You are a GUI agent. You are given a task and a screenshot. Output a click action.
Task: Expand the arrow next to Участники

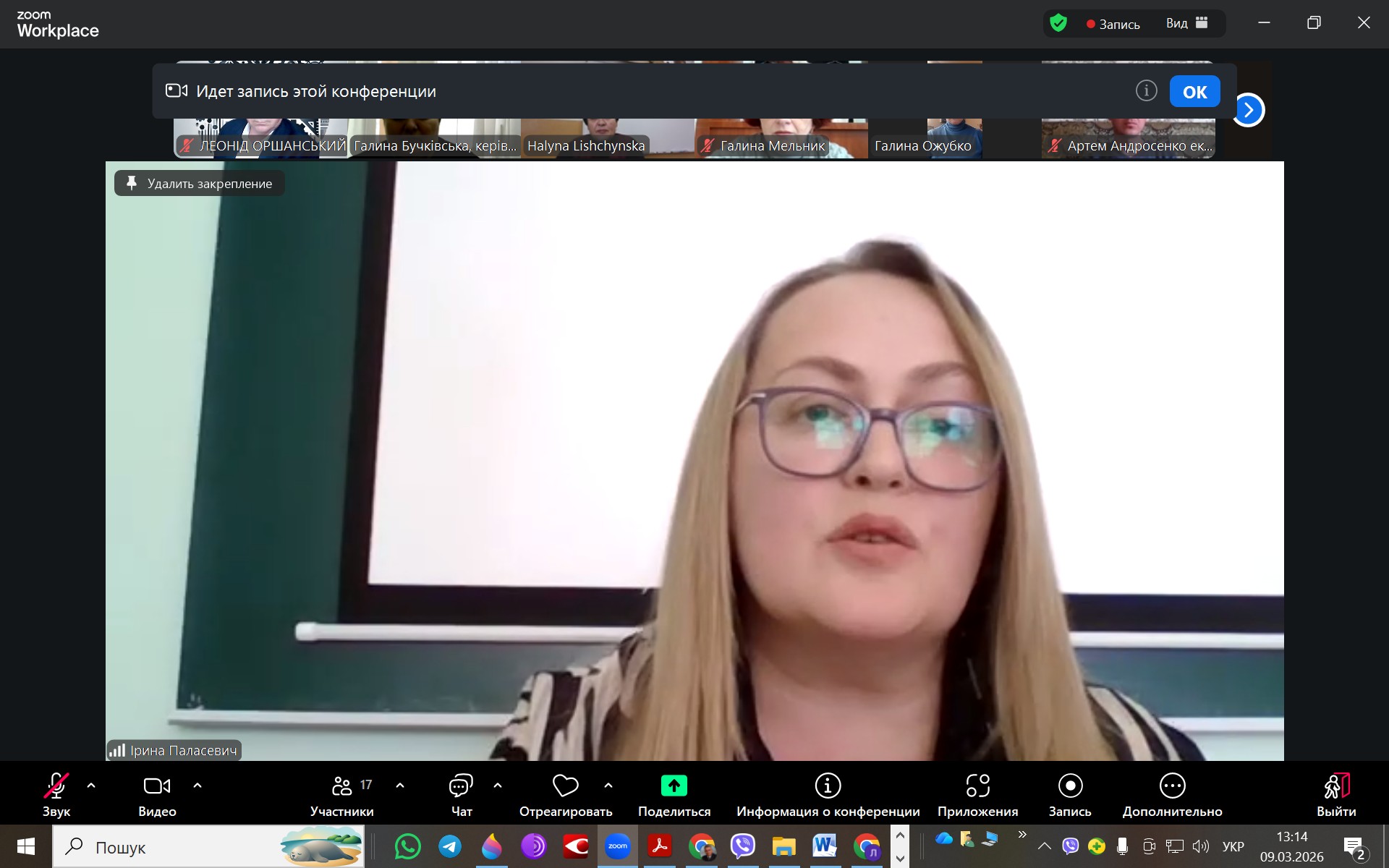click(x=400, y=786)
